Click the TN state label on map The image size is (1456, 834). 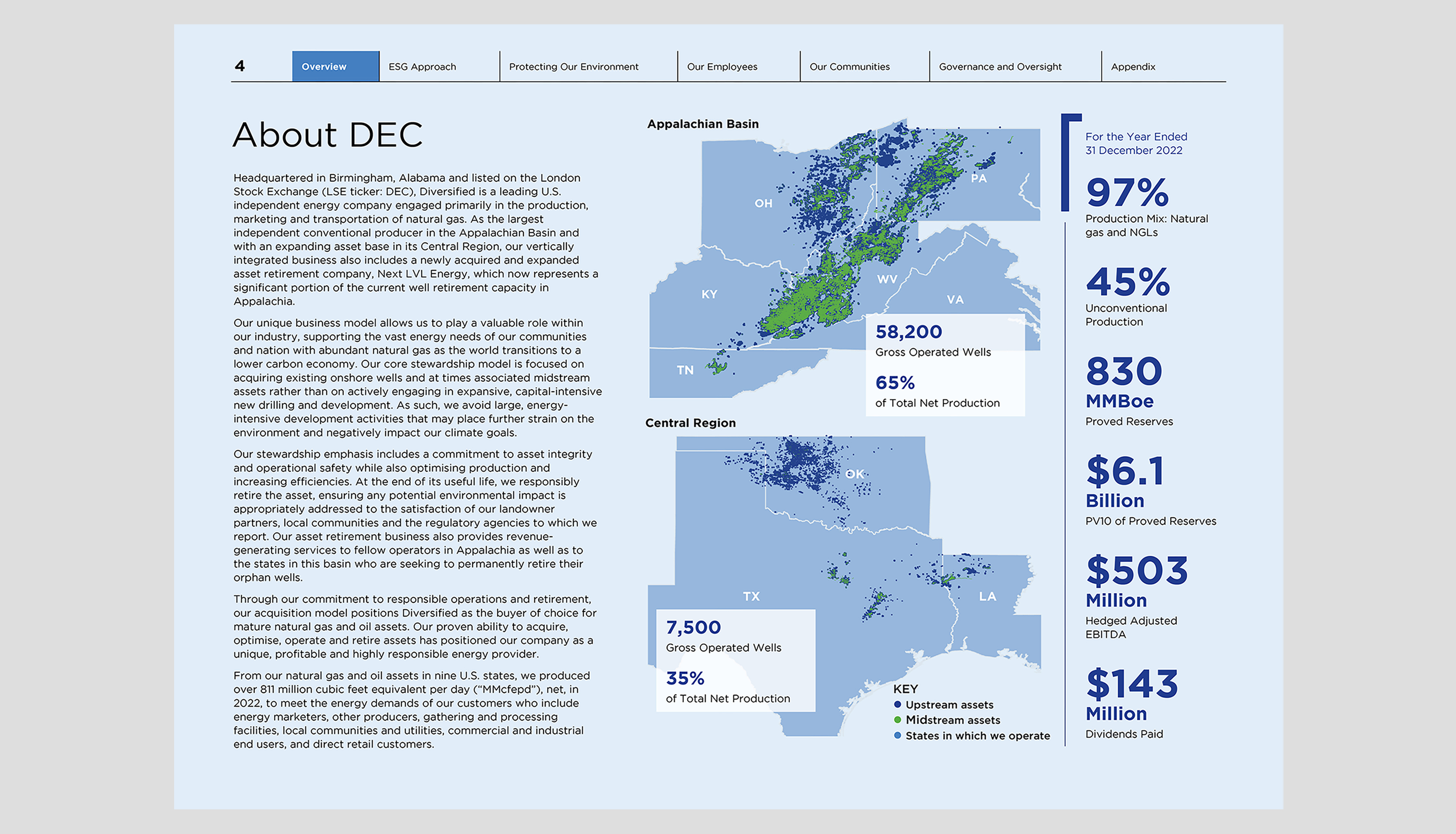(685, 371)
